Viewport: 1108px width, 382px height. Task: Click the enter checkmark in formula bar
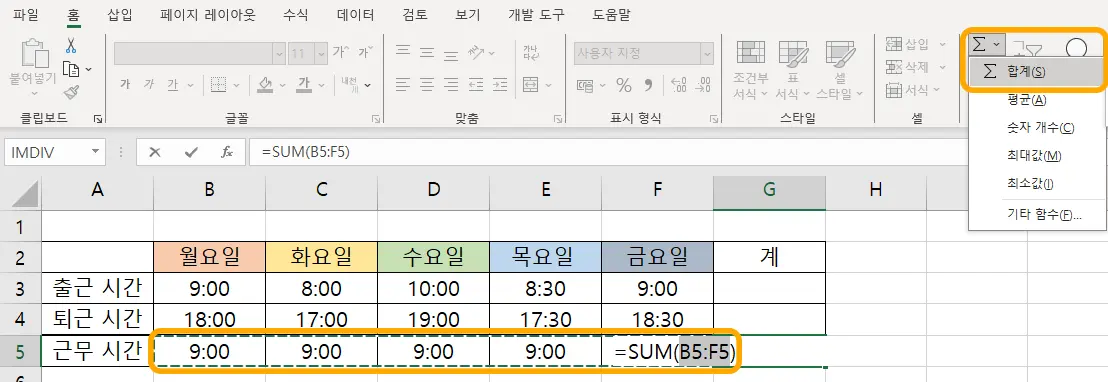191,152
